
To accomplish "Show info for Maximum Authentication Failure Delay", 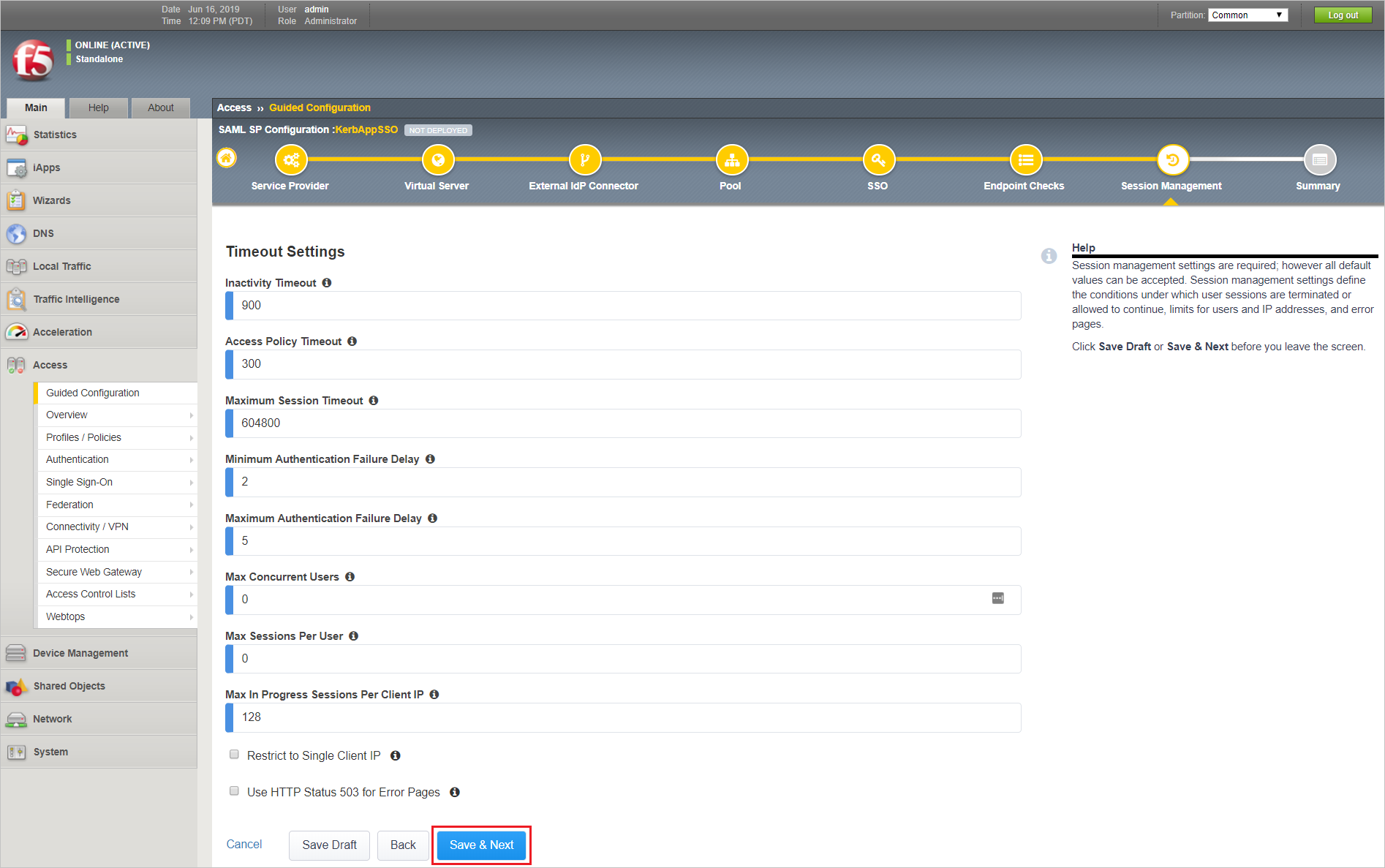I will (432, 518).
